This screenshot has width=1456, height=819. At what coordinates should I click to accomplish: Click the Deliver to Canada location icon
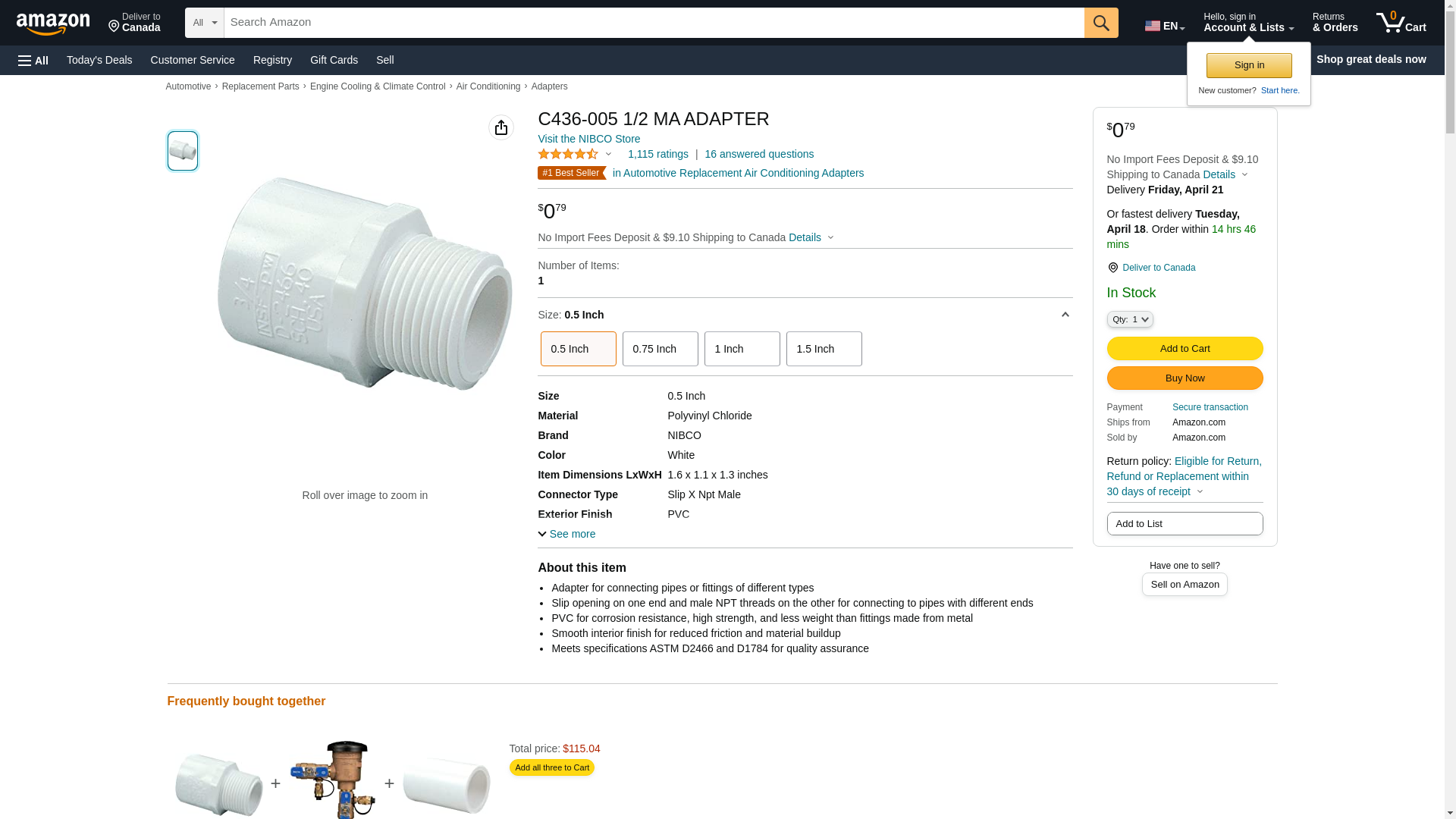[x=1112, y=268]
